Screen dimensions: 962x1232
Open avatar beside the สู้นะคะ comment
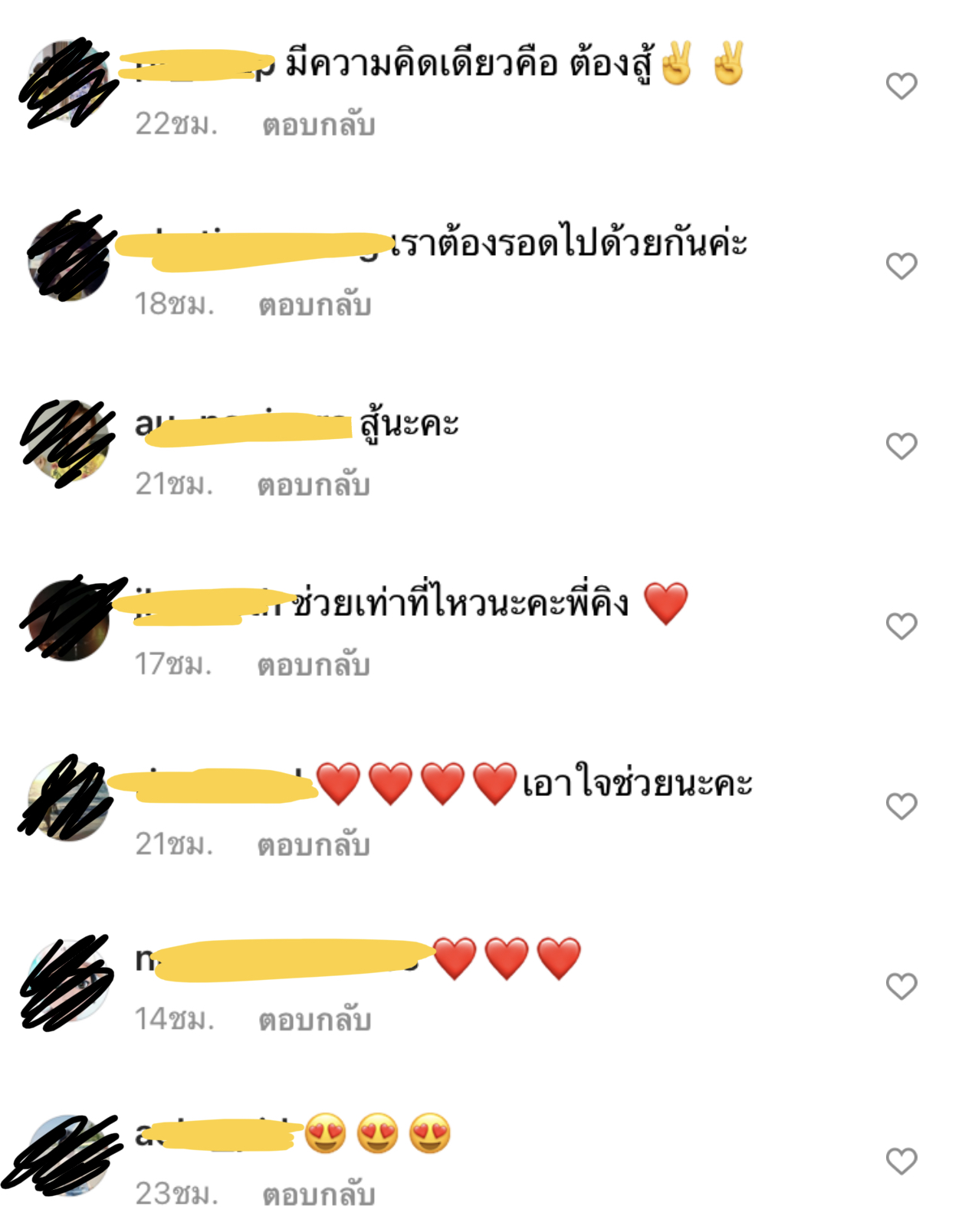pyautogui.click(x=68, y=440)
